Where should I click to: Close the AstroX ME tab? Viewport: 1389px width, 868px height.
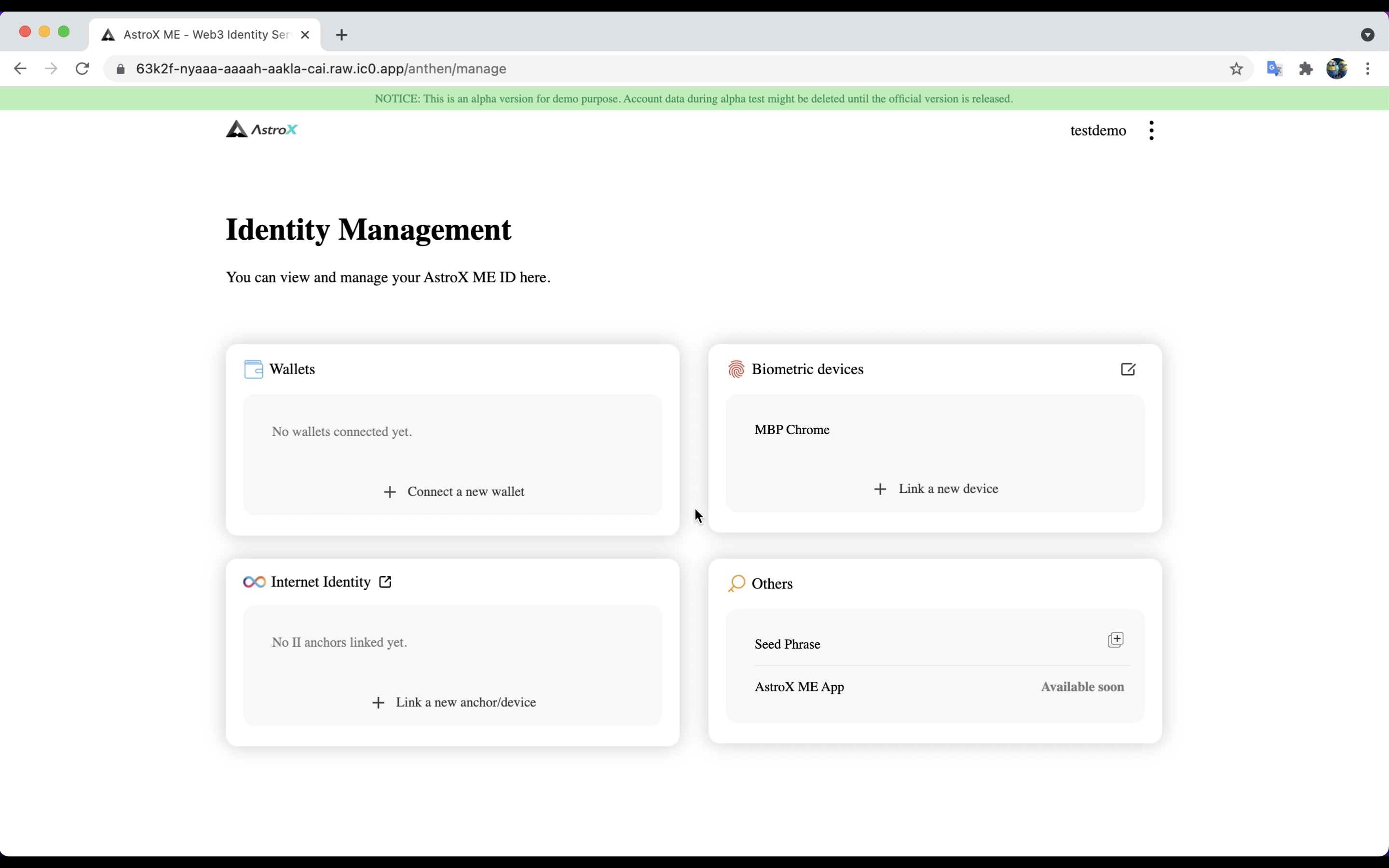pos(305,35)
